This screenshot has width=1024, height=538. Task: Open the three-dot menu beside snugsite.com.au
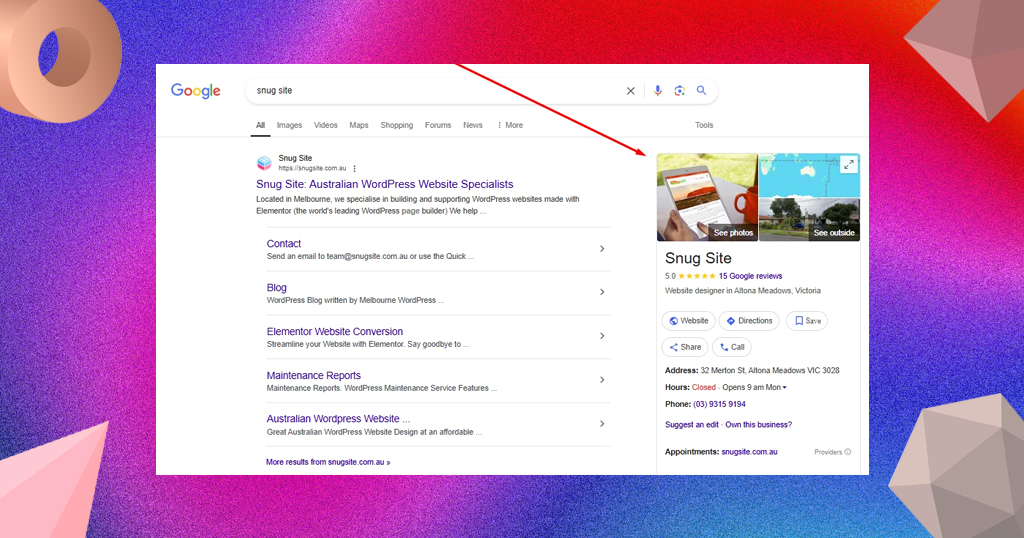tap(355, 168)
